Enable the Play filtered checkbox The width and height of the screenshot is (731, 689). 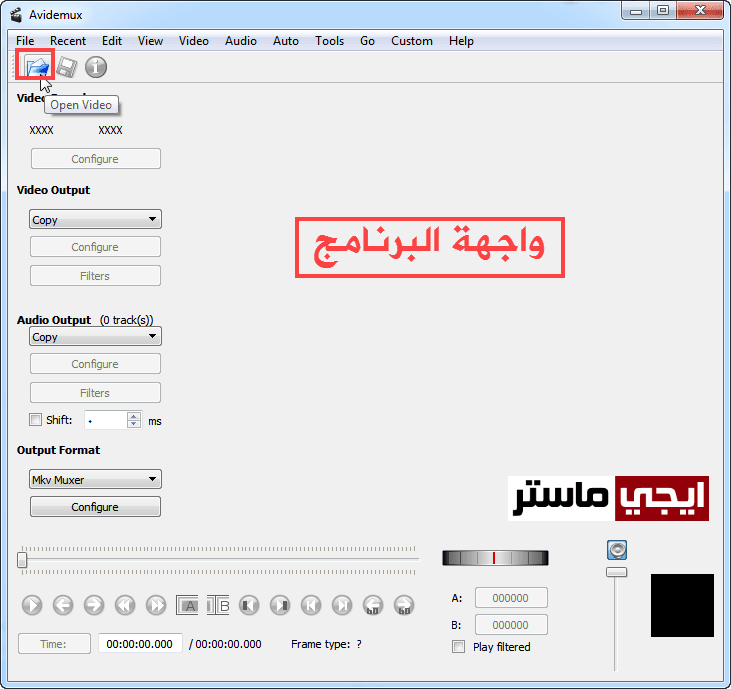tap(458, 647)
